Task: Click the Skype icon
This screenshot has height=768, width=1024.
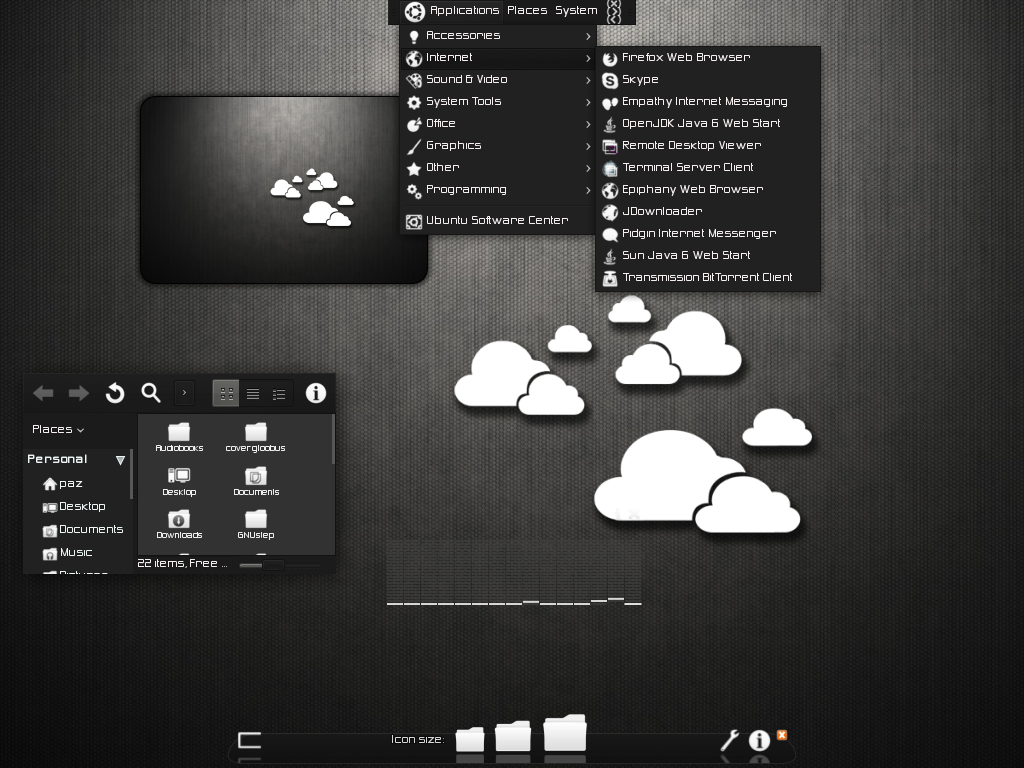Action: tap(610, 80)
